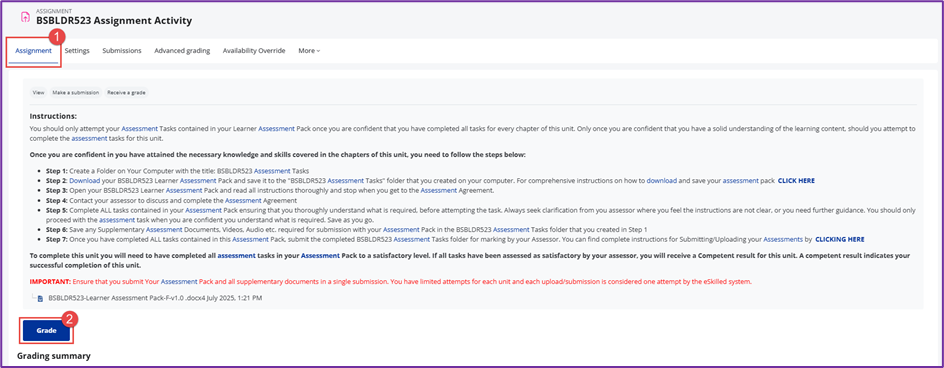Image resolution: width=944 pixels, height=368 pixels.
Task: Switch to the Assignment tab
Action: (x=34, y=51)
